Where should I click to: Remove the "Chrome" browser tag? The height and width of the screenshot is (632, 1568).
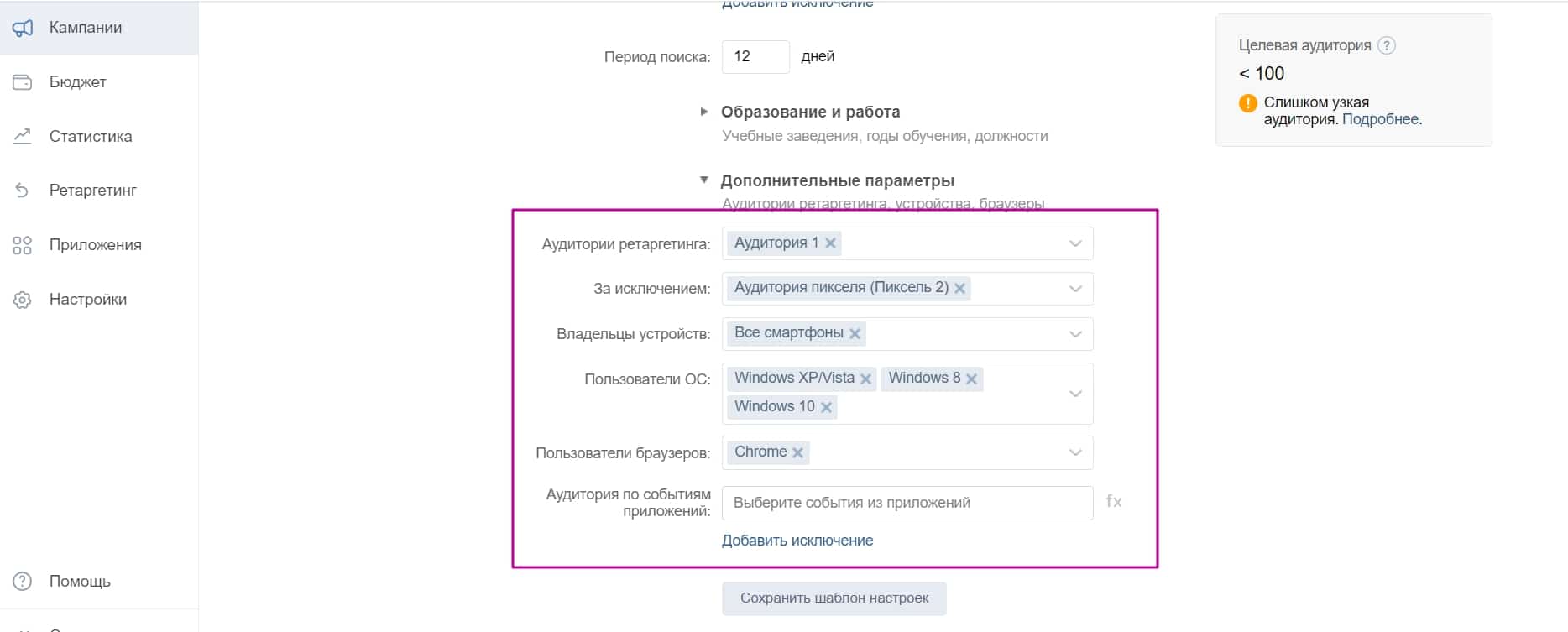(798, 452)
